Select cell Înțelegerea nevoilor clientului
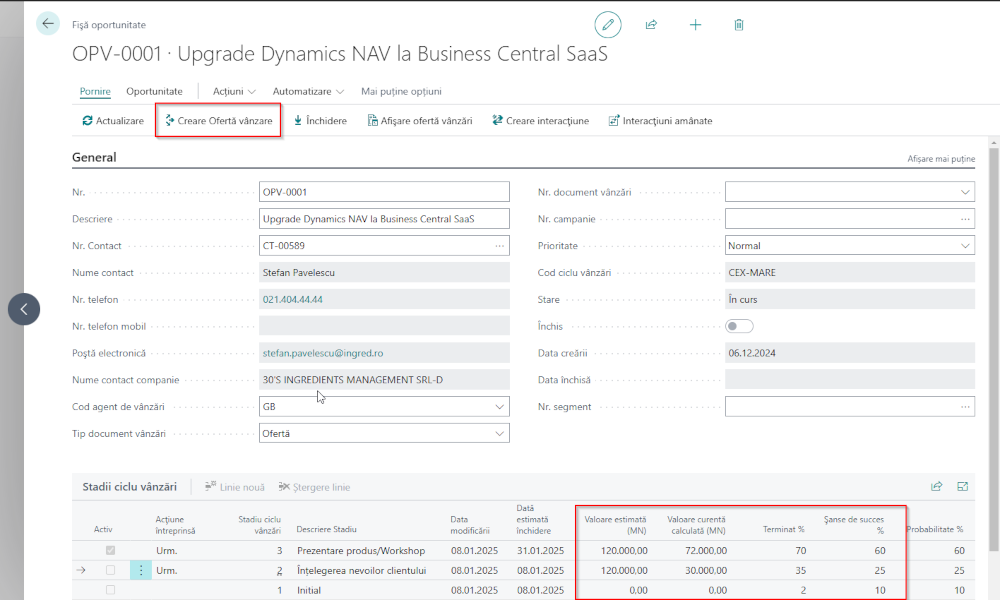Viewport: 1000px width, 600px height. 362,570
